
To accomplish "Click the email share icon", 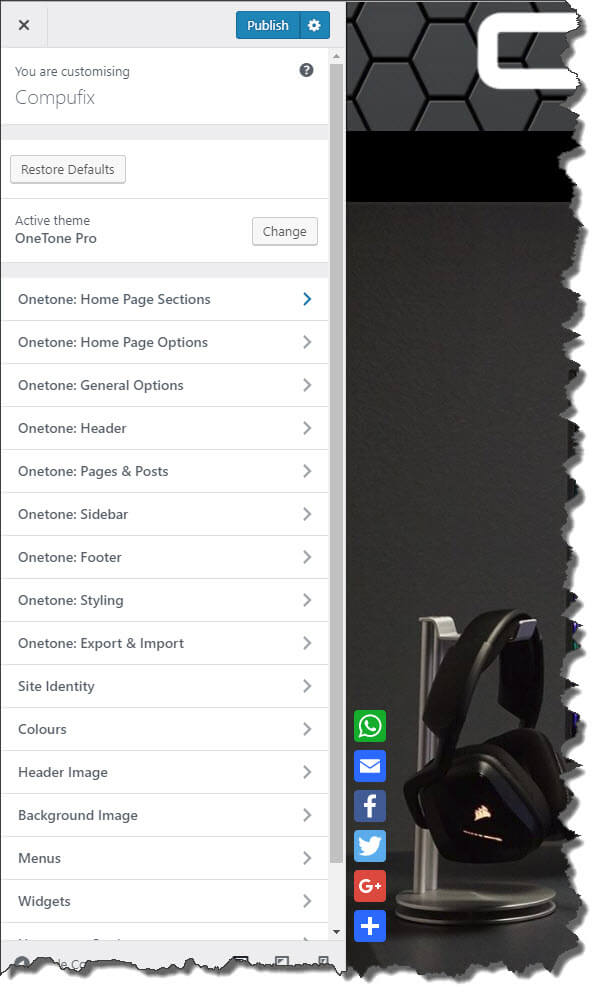I will point(370,765).
